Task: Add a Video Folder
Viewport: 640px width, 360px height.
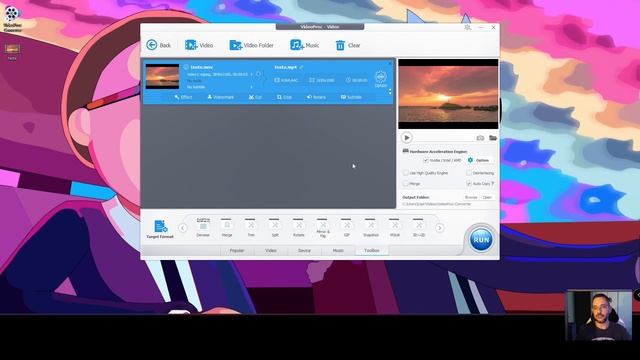Action: 251,45
